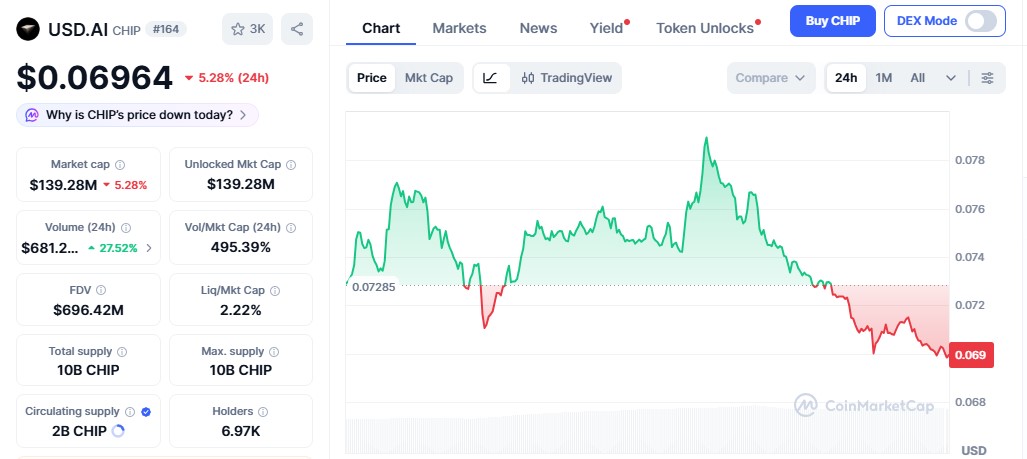Click the #164 rank badge

165,29
